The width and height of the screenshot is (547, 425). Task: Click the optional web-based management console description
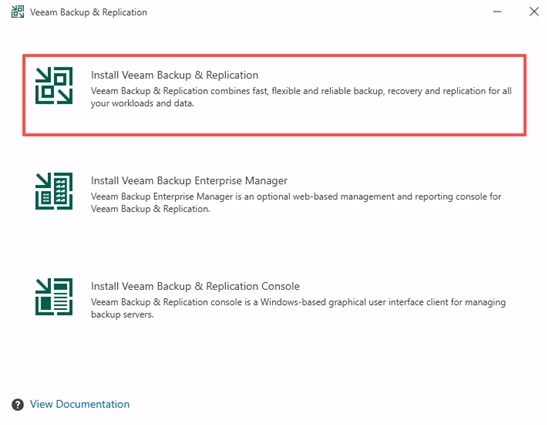click(296, 203)
